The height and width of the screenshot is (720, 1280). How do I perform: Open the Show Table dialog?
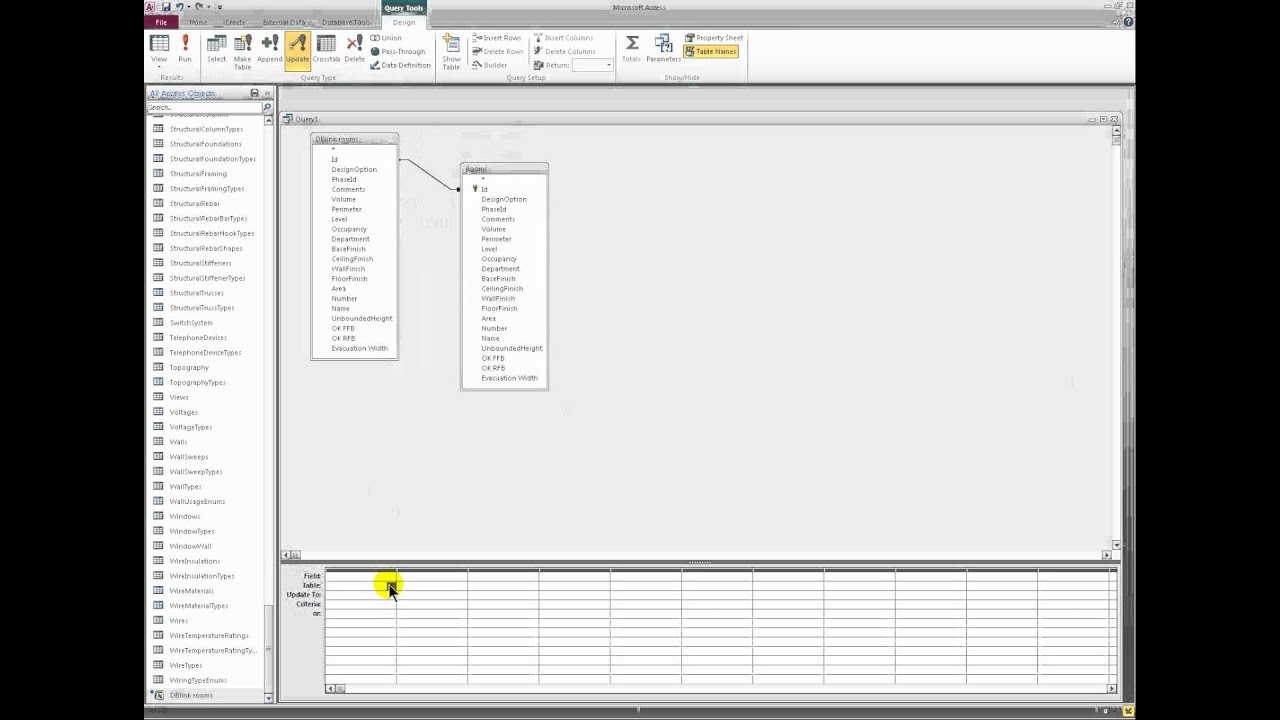tap(451, 51)
